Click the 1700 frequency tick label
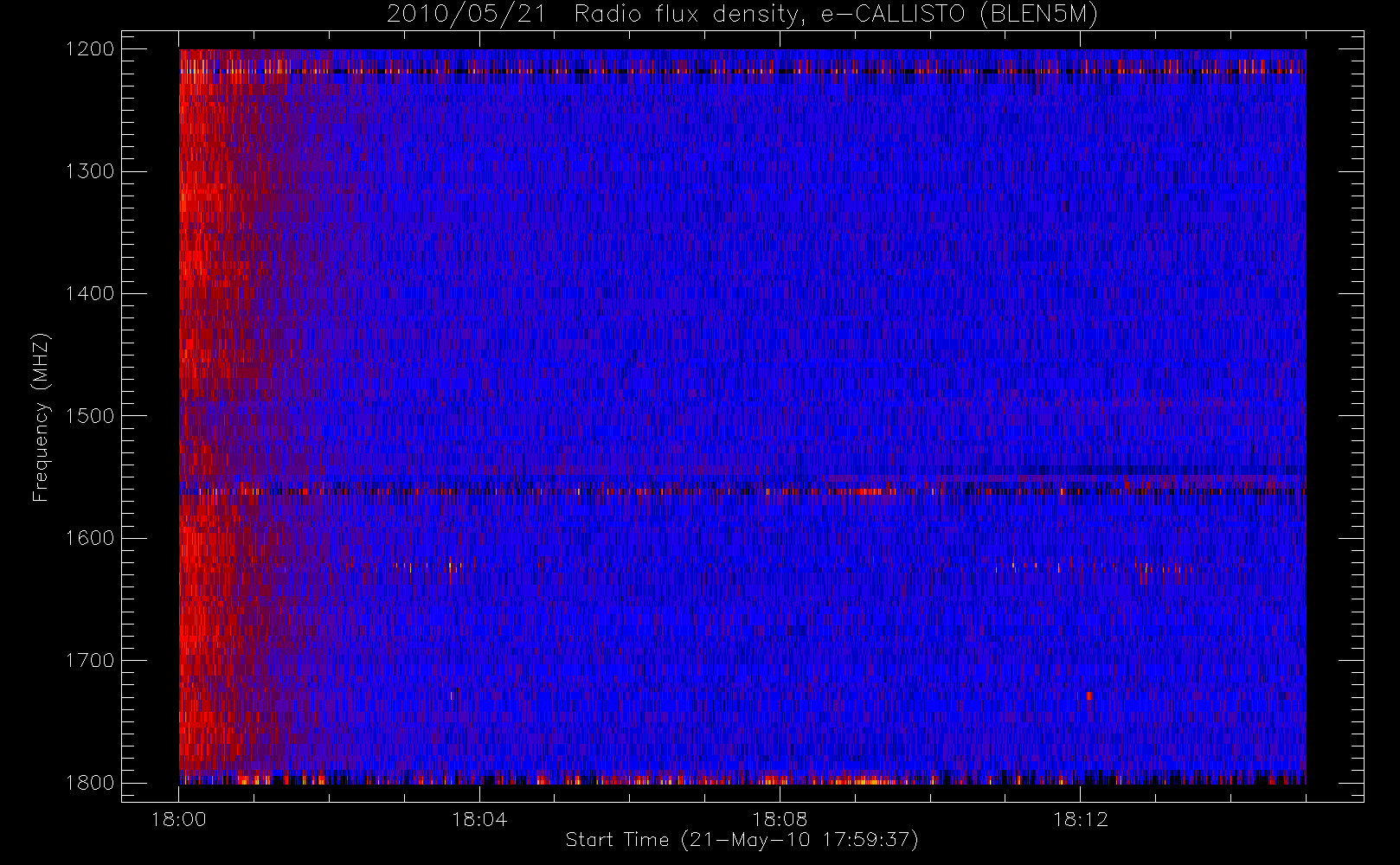1400x865 pixels. (90, 660)
